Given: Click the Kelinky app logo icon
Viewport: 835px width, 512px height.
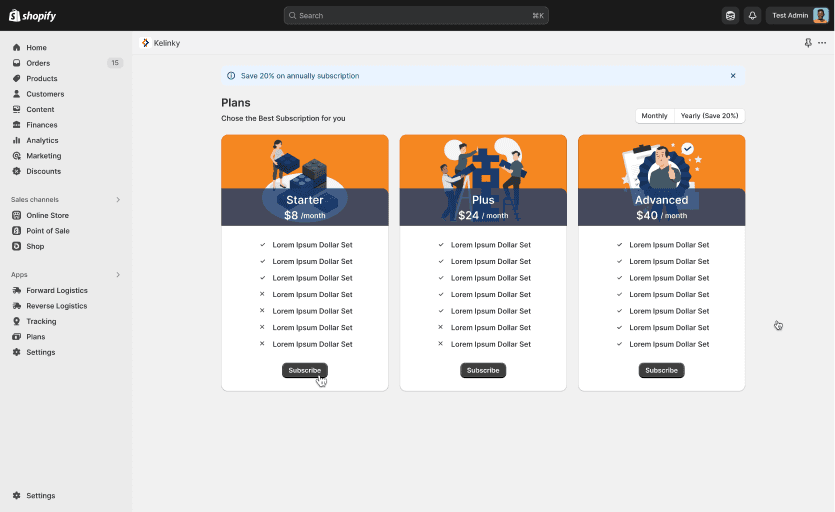Looking at the screenshot, I should [146, 43].
